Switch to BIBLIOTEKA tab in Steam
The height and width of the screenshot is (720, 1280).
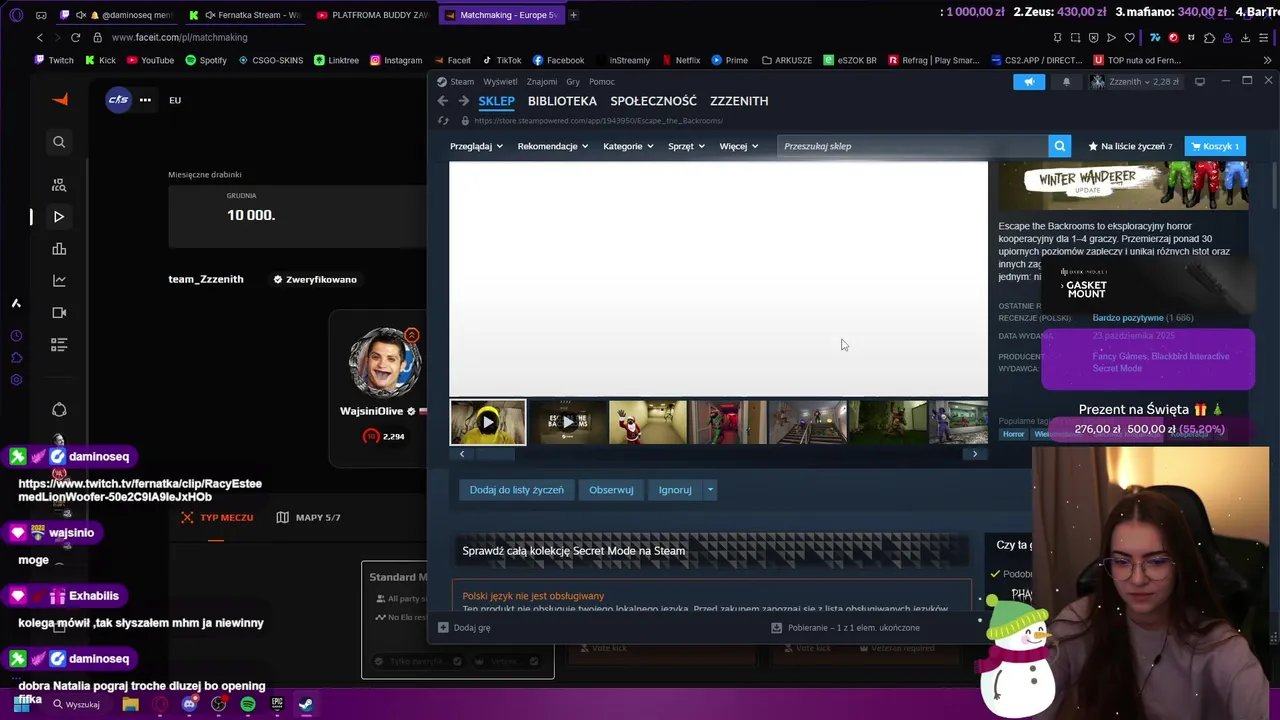click(562, 101)
